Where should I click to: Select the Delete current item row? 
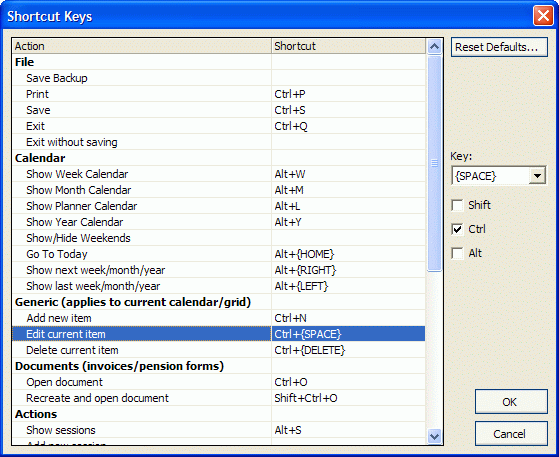point(219,350)
